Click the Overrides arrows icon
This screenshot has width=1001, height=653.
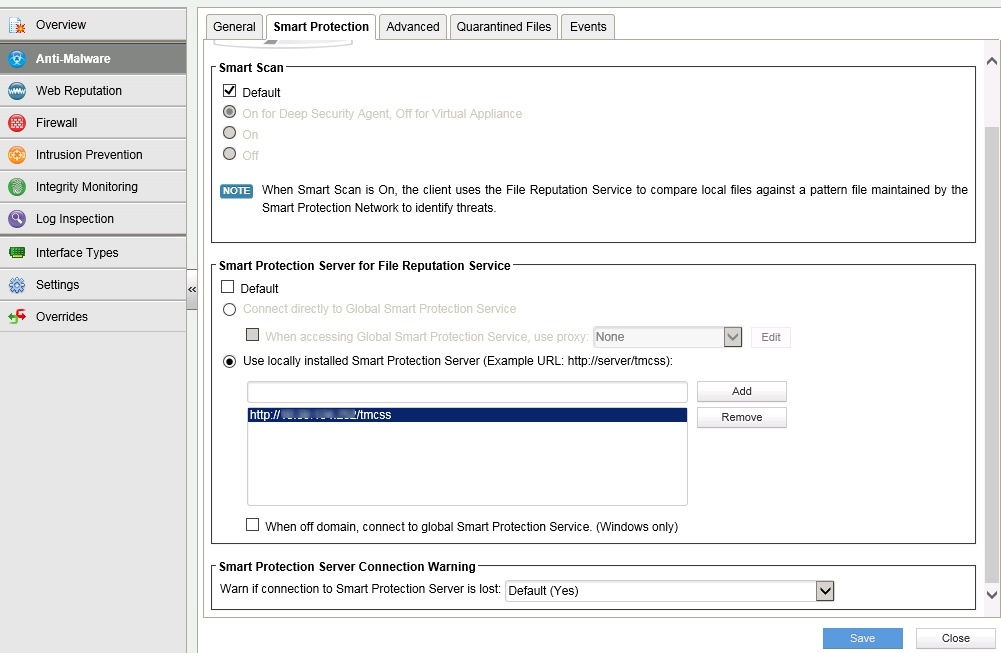17,317
